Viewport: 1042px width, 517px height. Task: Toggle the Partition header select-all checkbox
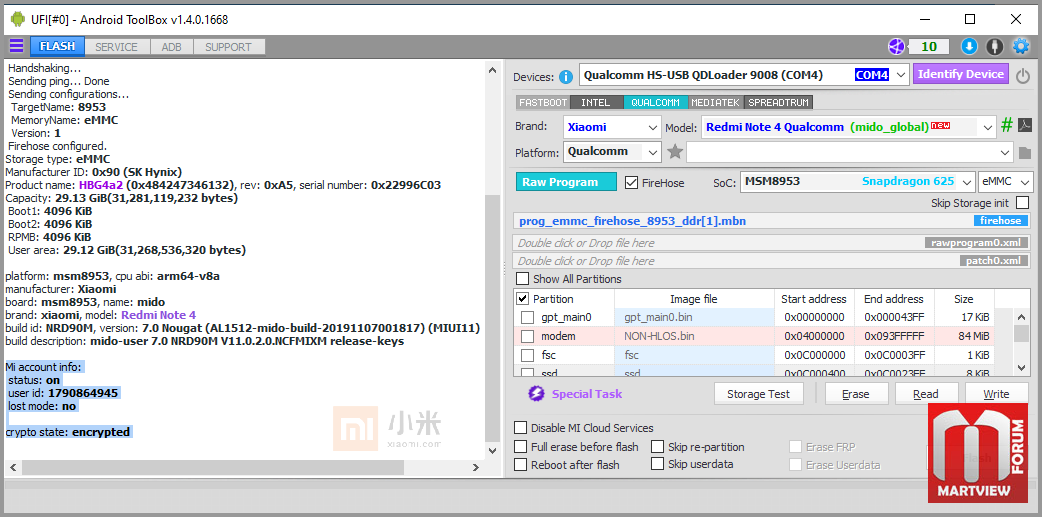coord(523,299)
